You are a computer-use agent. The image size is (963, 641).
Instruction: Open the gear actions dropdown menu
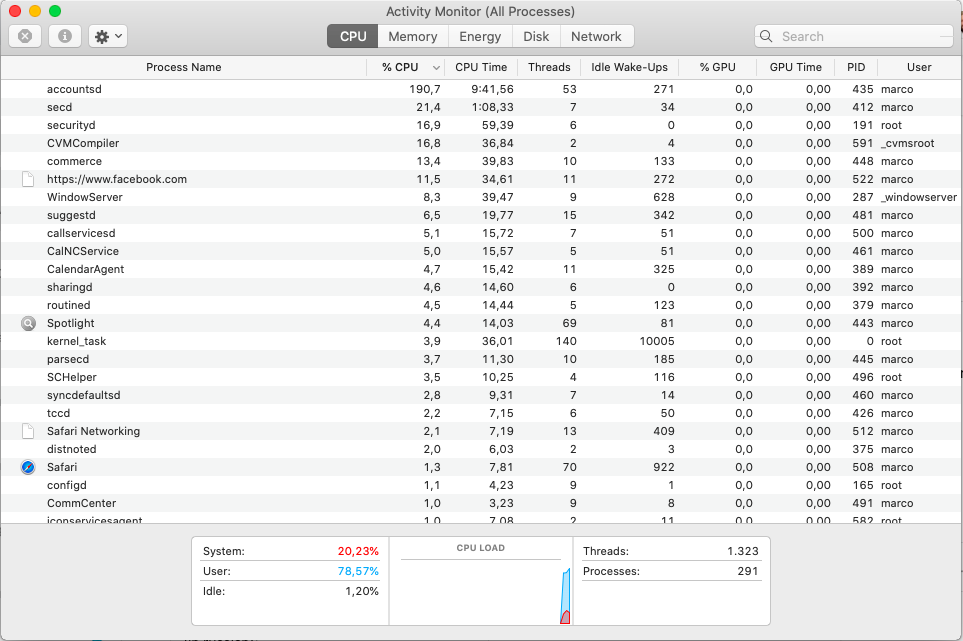pos(108,36)
